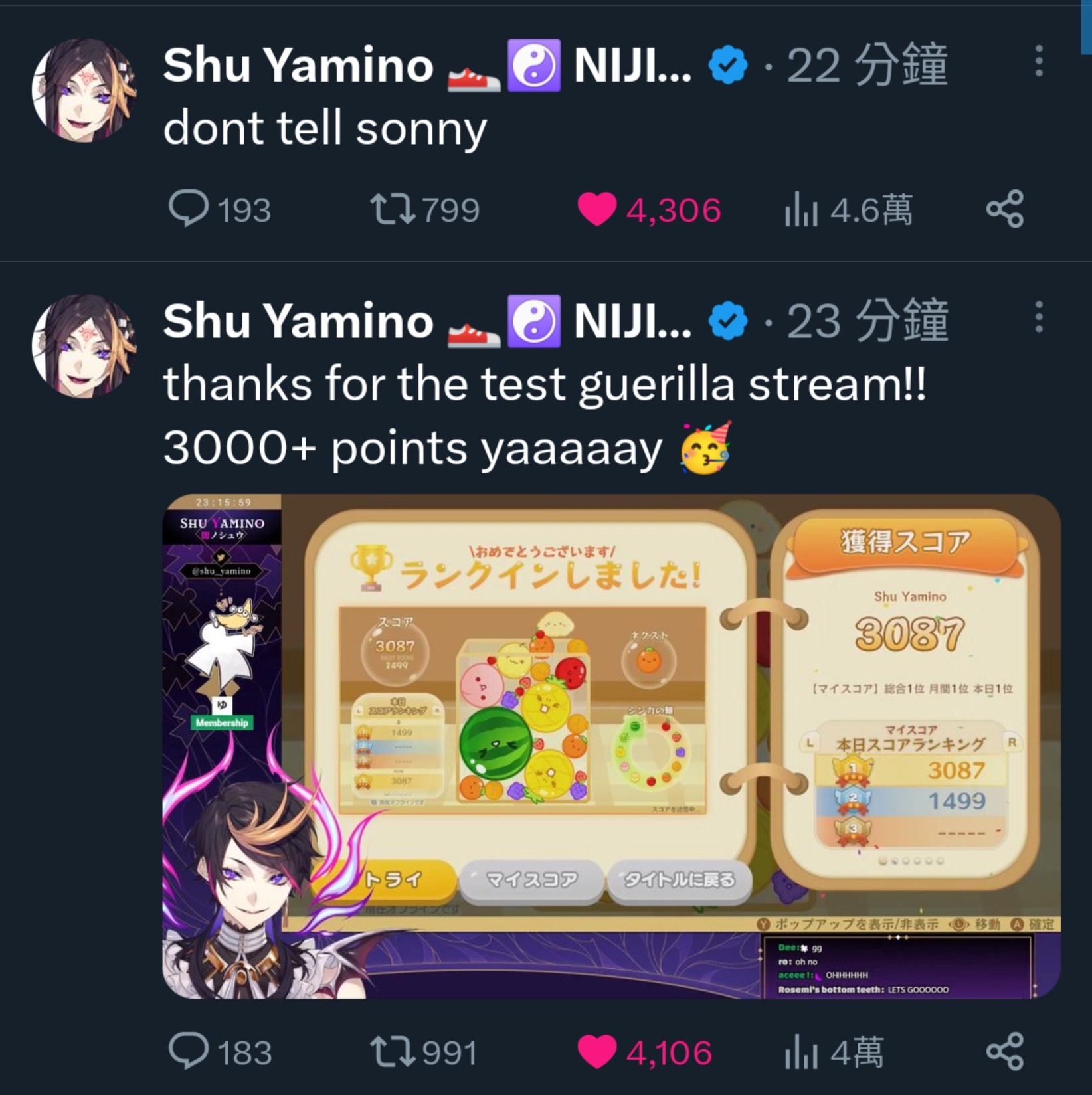Open Shu Yamino's avatar on the first tweet

pyautogui.click(x=84, y=90)
